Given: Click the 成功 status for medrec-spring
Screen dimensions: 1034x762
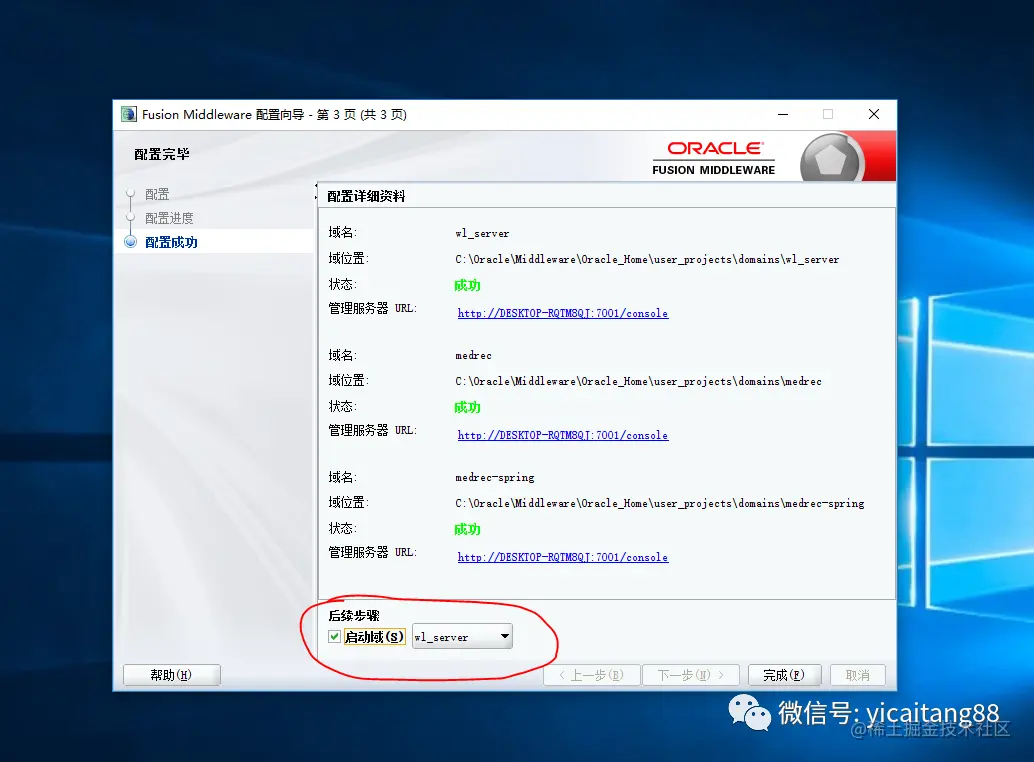Looking at the screenshot, I should point(467,529).
